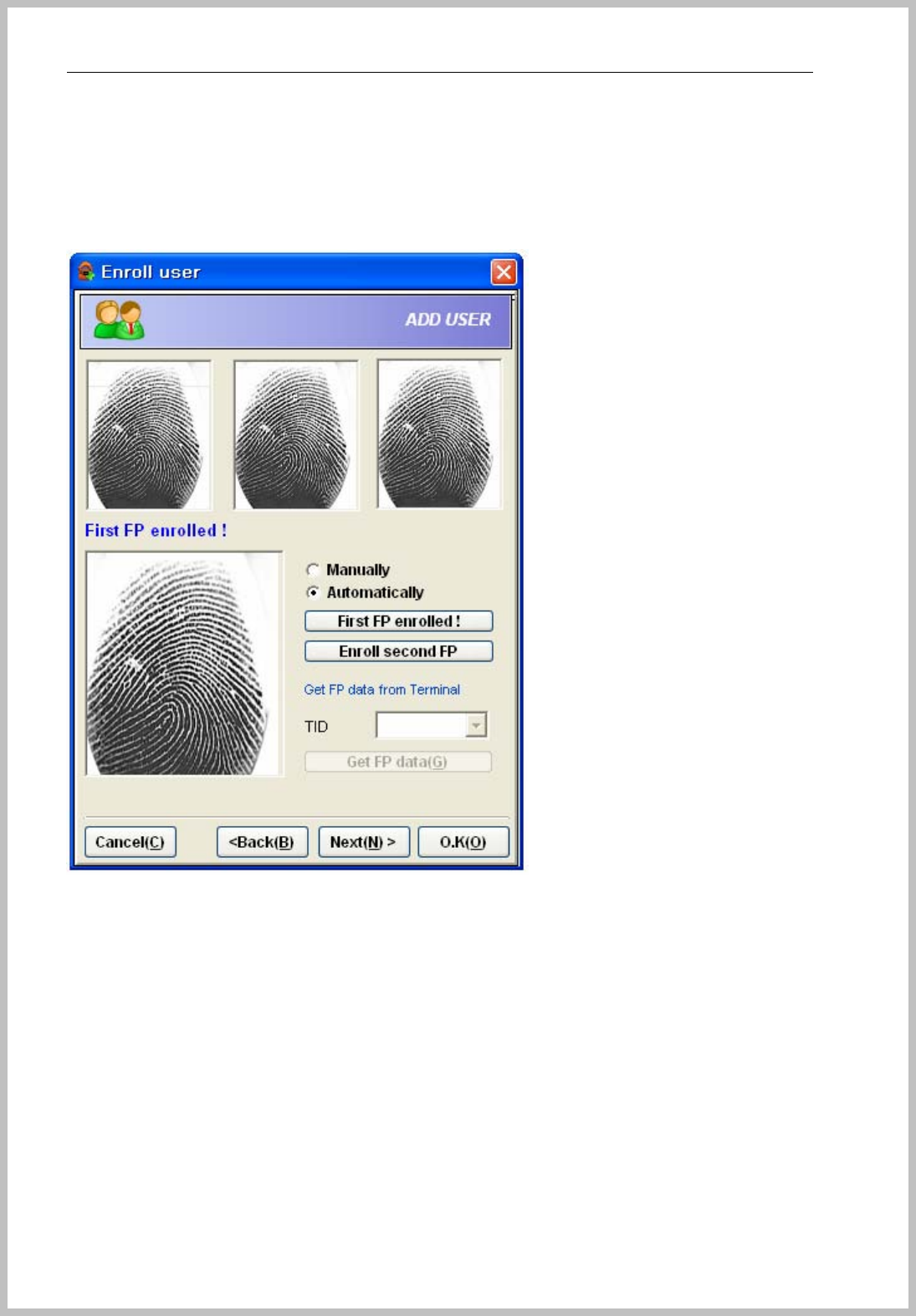Click the two-users icon in ADD USER banner
Screen dimensions: 916x1316
(x=119, y=320)
